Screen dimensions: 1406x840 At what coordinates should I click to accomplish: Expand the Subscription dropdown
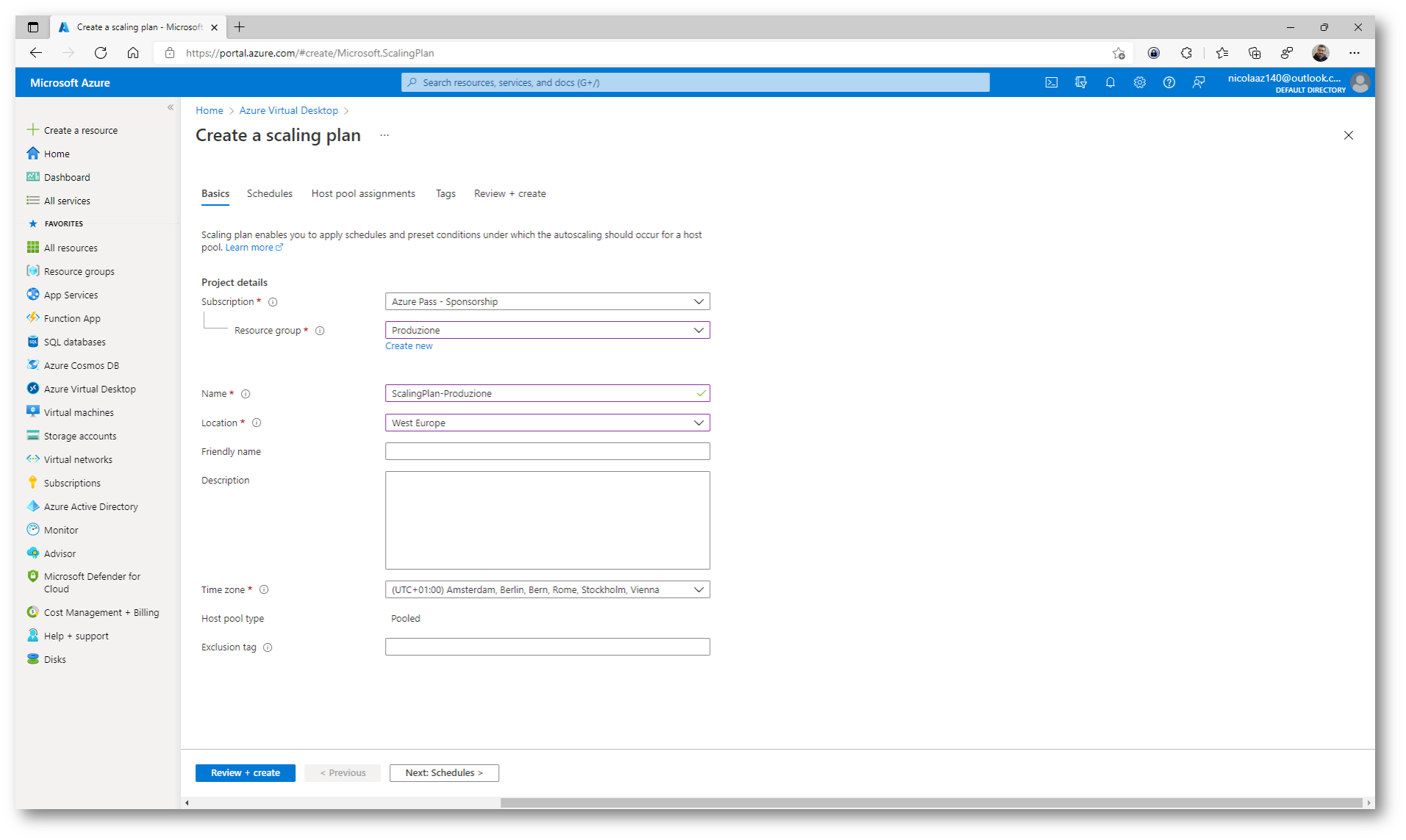[x=548, y=301]
